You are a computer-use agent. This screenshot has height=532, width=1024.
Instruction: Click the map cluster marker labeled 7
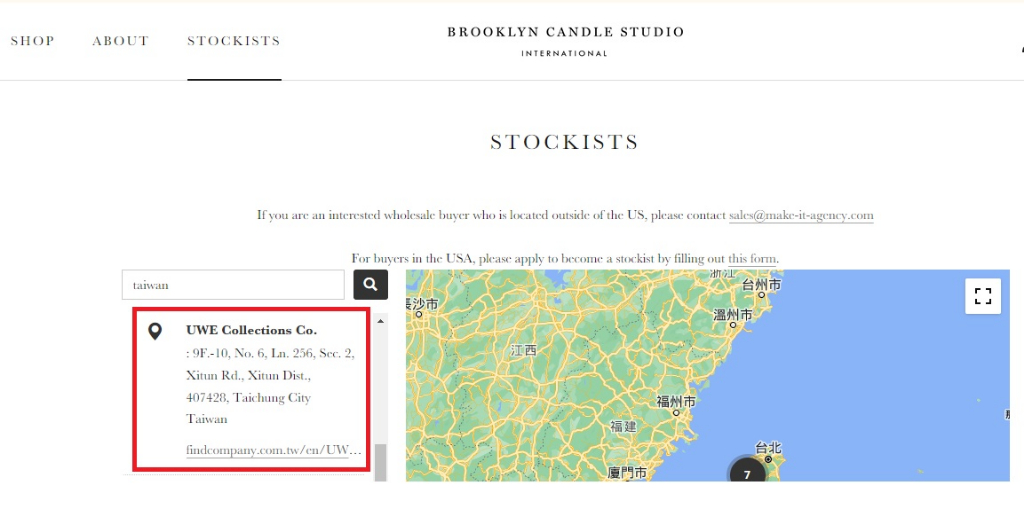(746, 473)
